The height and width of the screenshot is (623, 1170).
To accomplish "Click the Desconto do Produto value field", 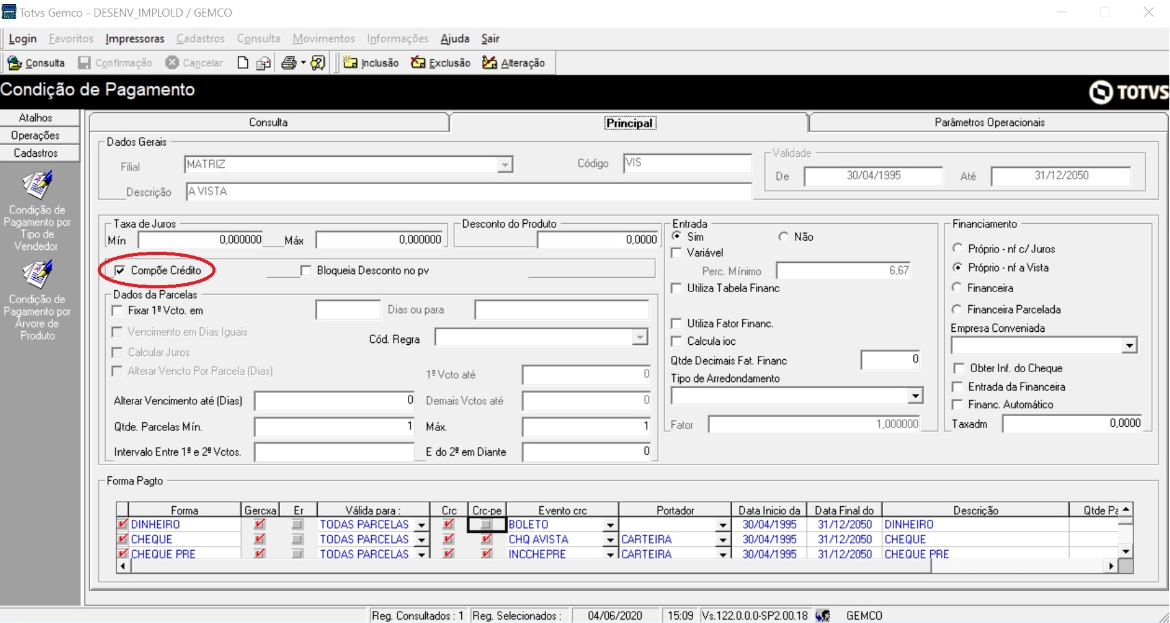I will point(598,240).
